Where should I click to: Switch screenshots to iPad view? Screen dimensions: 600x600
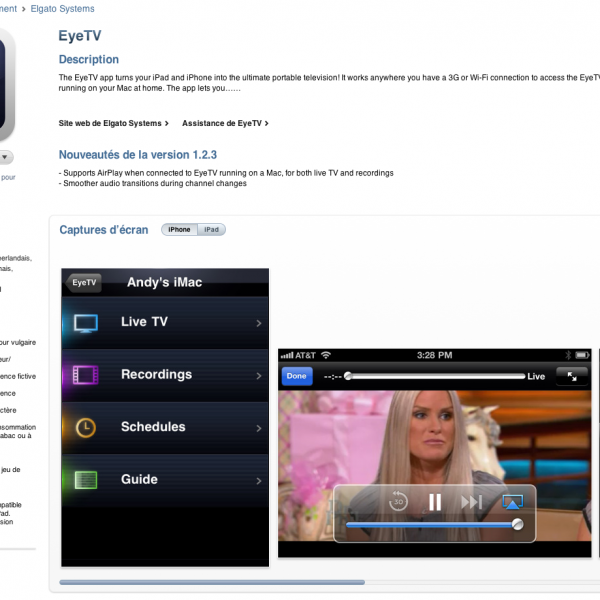(211, 230)
